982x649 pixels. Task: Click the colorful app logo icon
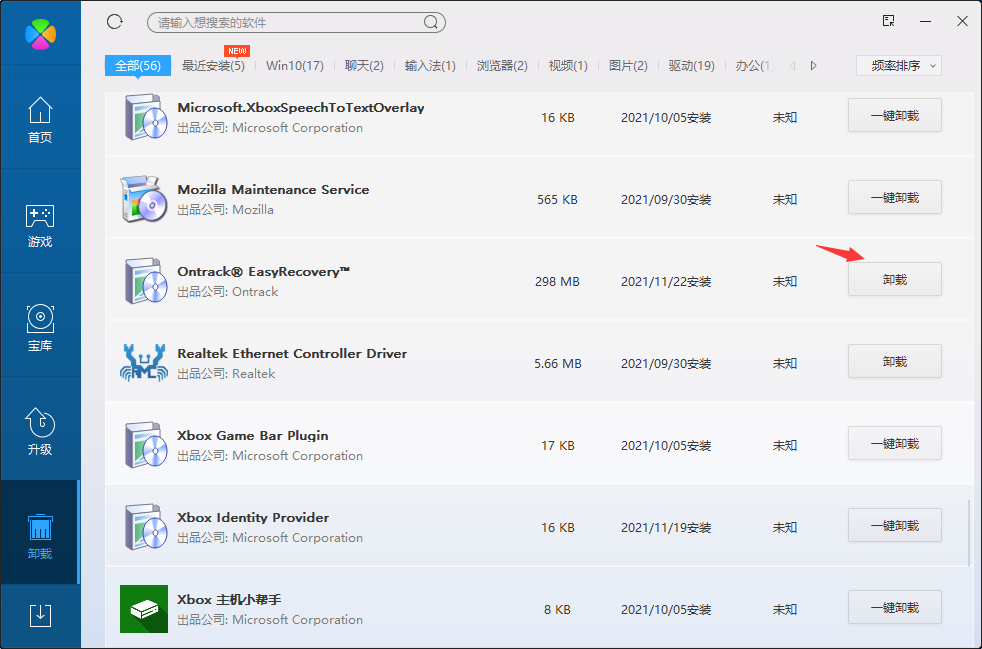click(x=40, y=34)
